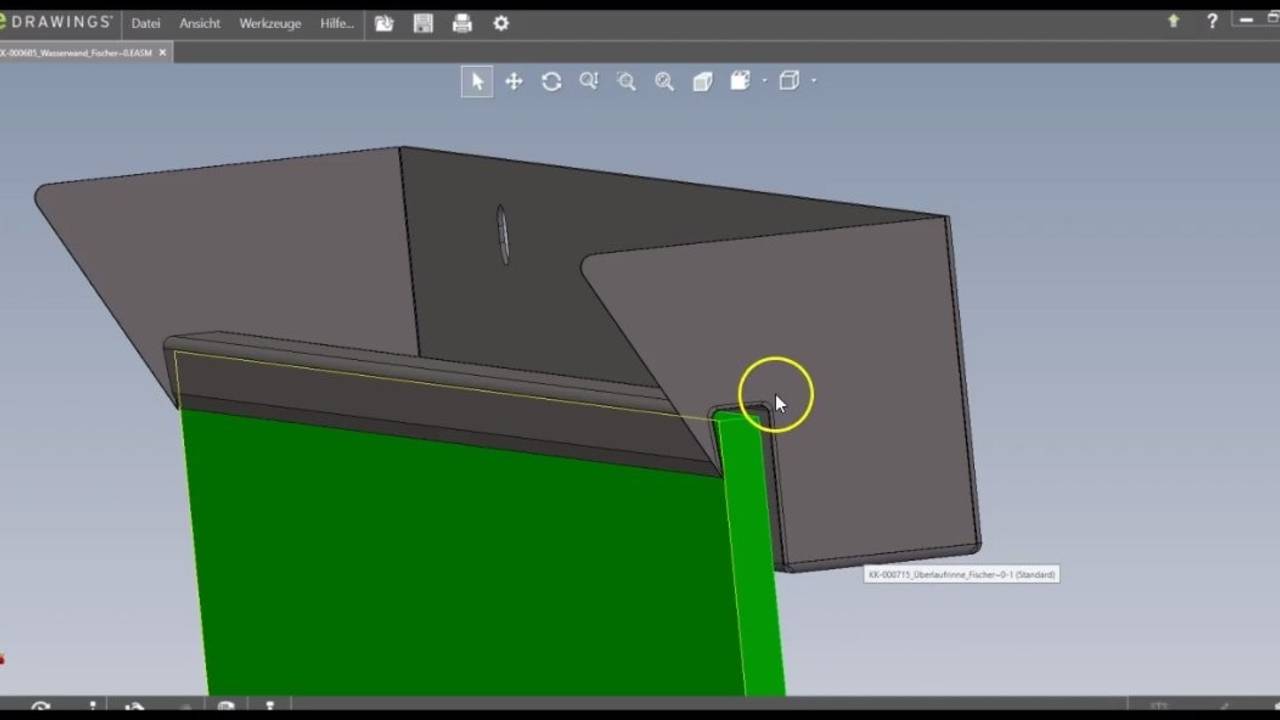Select the arrow selection tool
Image resolution: width=1280 pixels, height=720 pixels.
click(477, 81)
